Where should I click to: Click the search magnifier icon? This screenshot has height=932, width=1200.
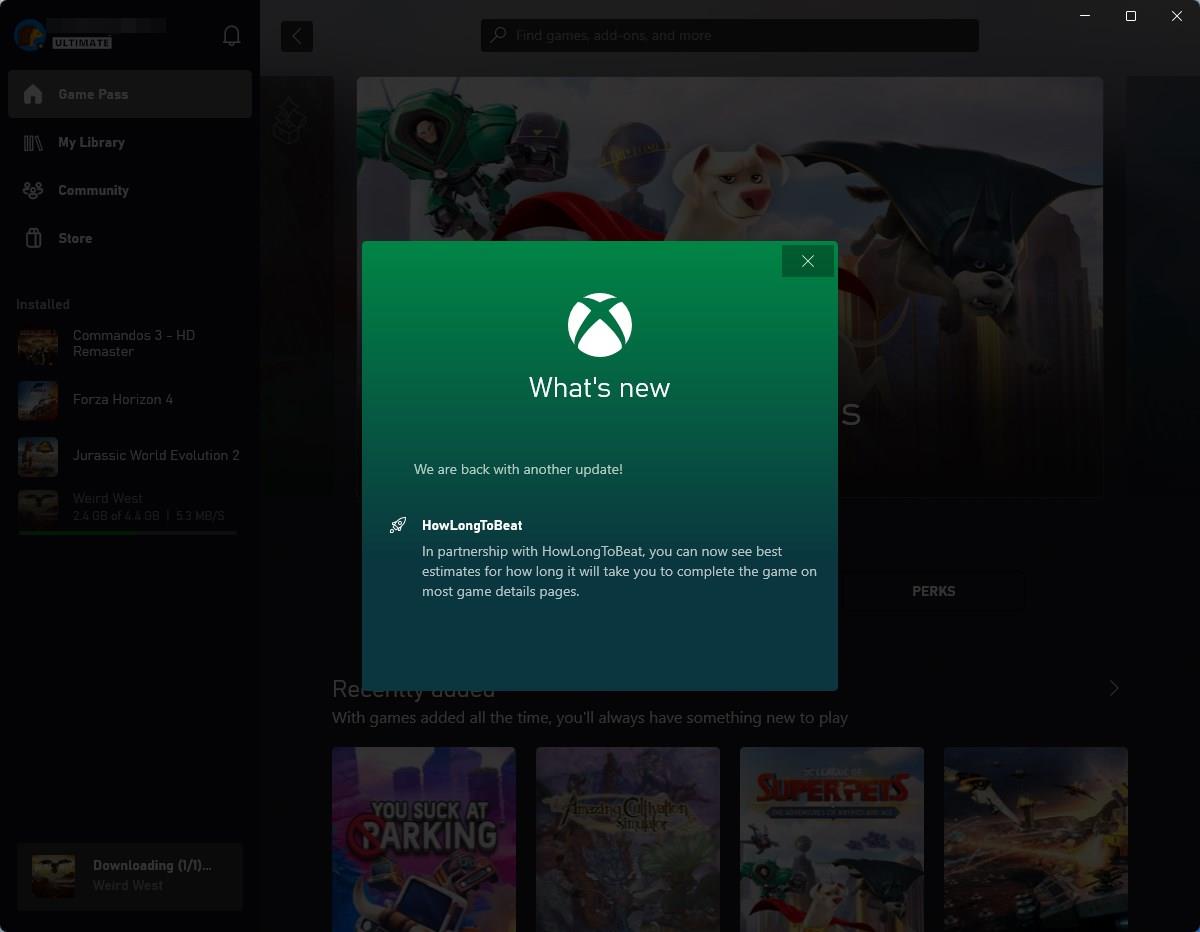[x=498, y=35]
